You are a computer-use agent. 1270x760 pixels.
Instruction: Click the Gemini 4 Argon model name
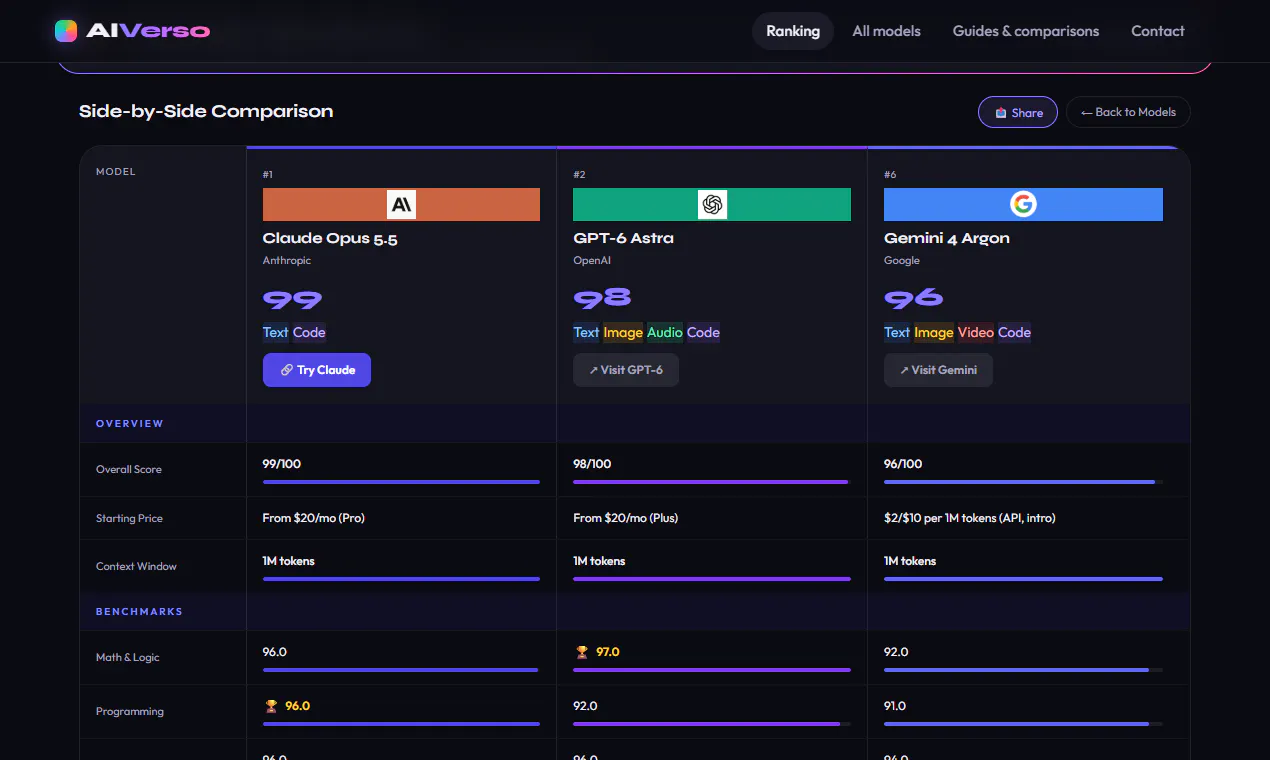pyautogui.click(x=946, y=238)
